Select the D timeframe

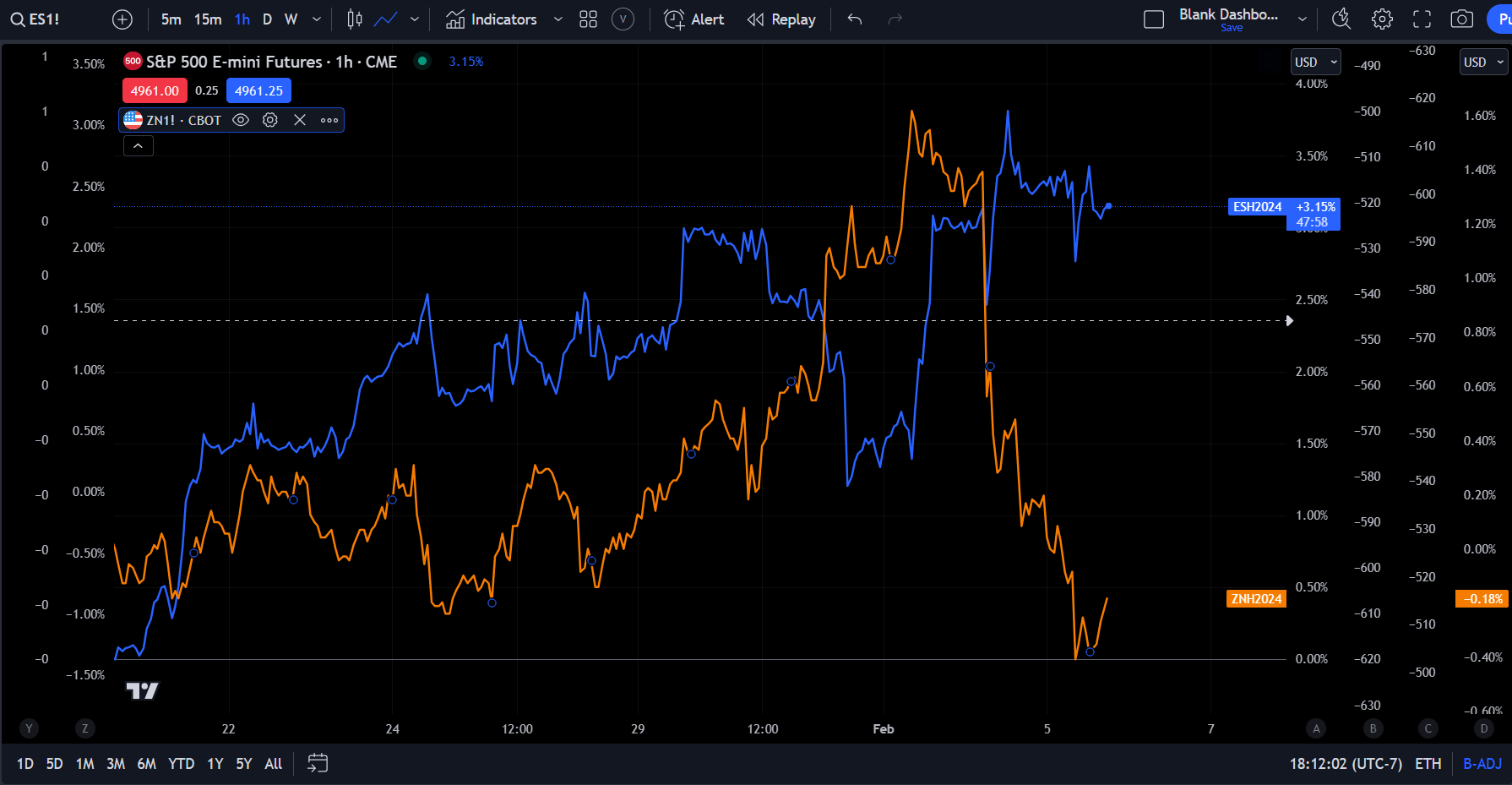point(267,19)
